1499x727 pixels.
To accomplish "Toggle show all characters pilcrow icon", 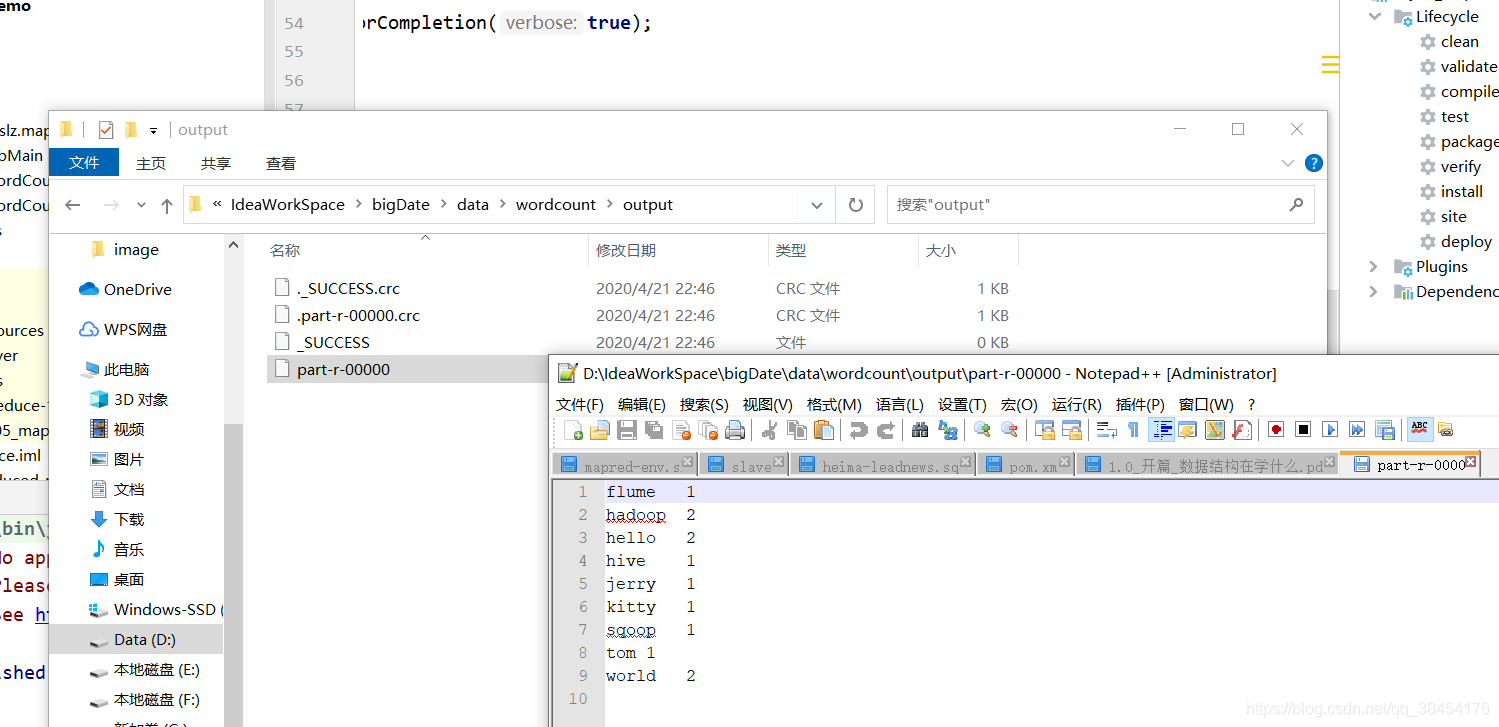I will tap(1133, 430).
